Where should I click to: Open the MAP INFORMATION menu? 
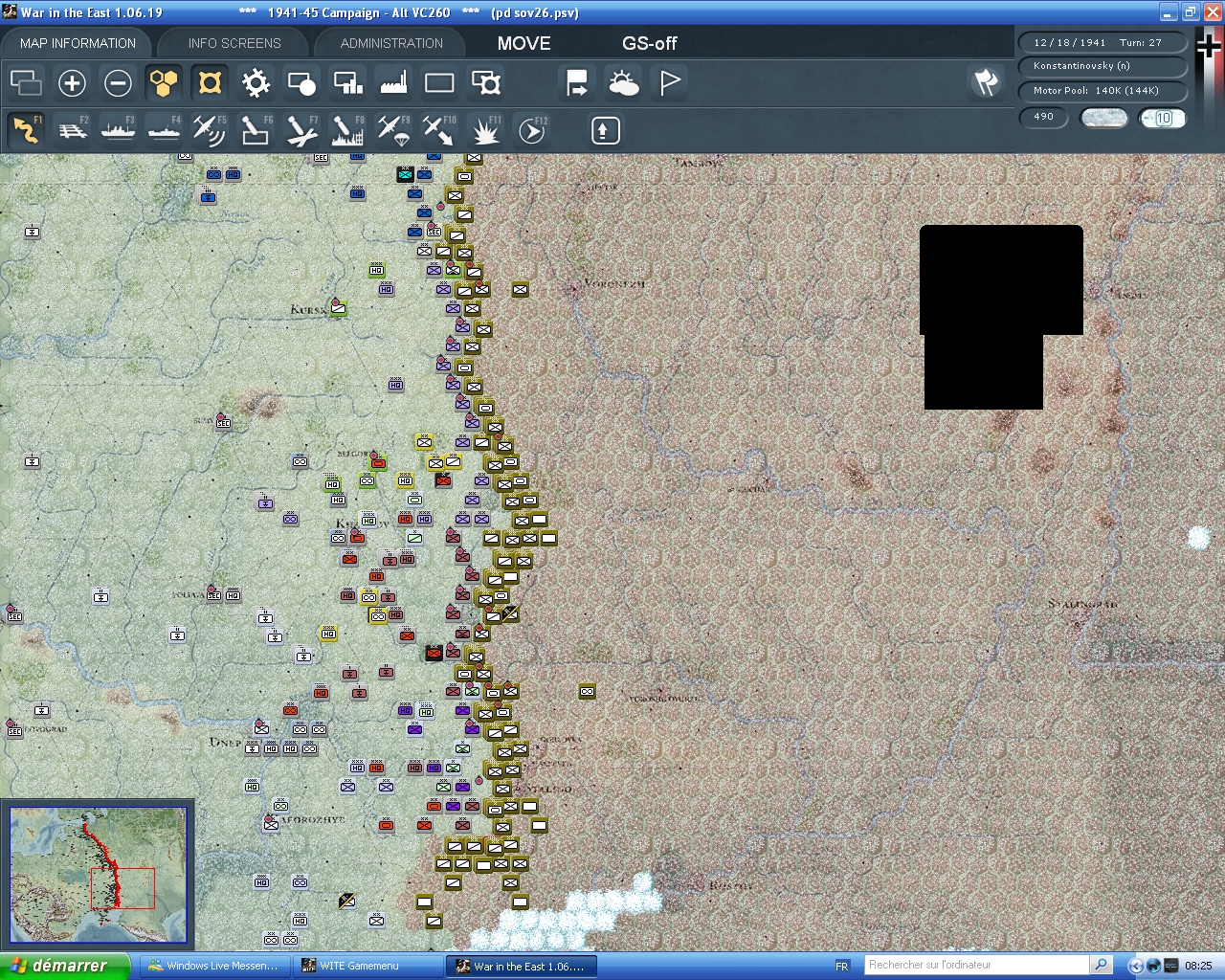coord(77,43)
